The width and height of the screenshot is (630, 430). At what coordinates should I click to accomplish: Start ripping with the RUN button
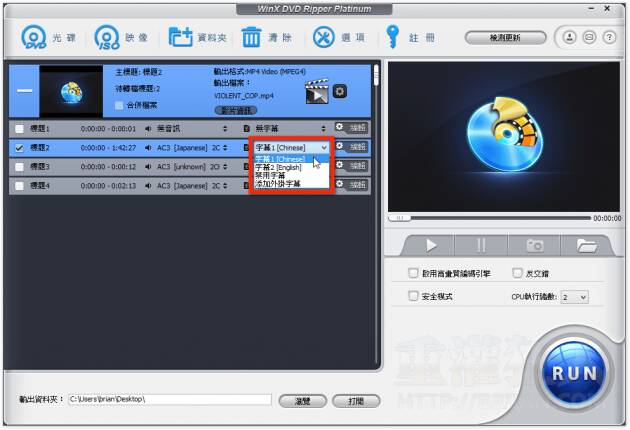574,373
